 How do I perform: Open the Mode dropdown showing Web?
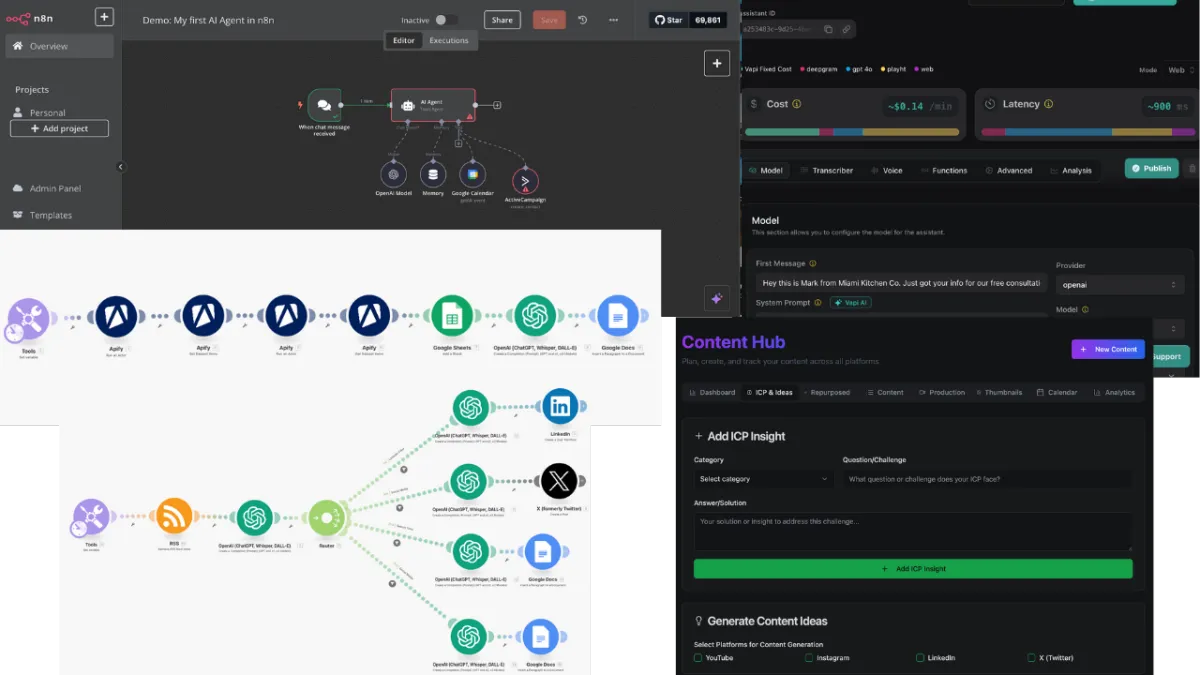coord(1179,70)
